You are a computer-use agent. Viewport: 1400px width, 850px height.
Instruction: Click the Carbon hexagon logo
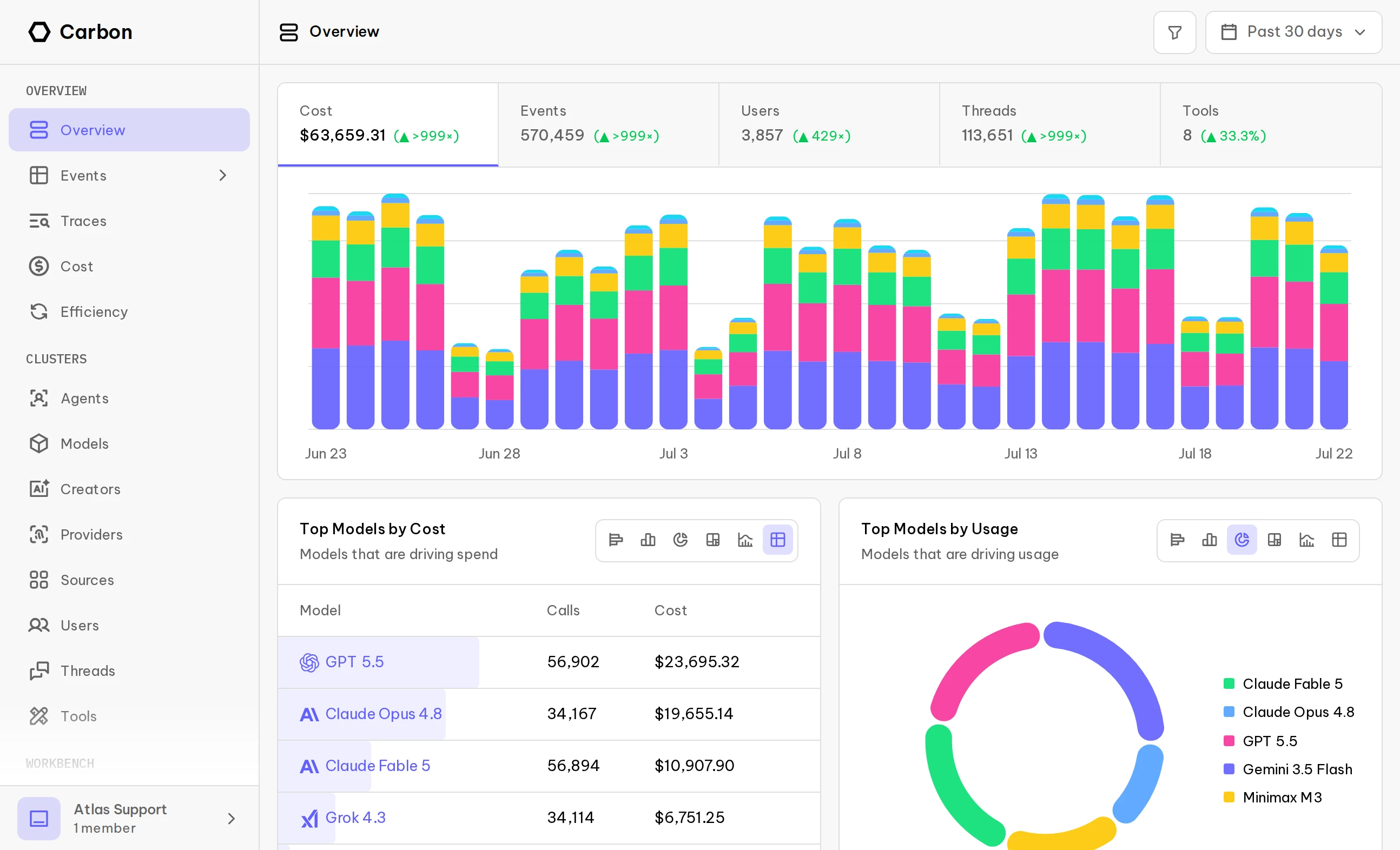(39, 32)
